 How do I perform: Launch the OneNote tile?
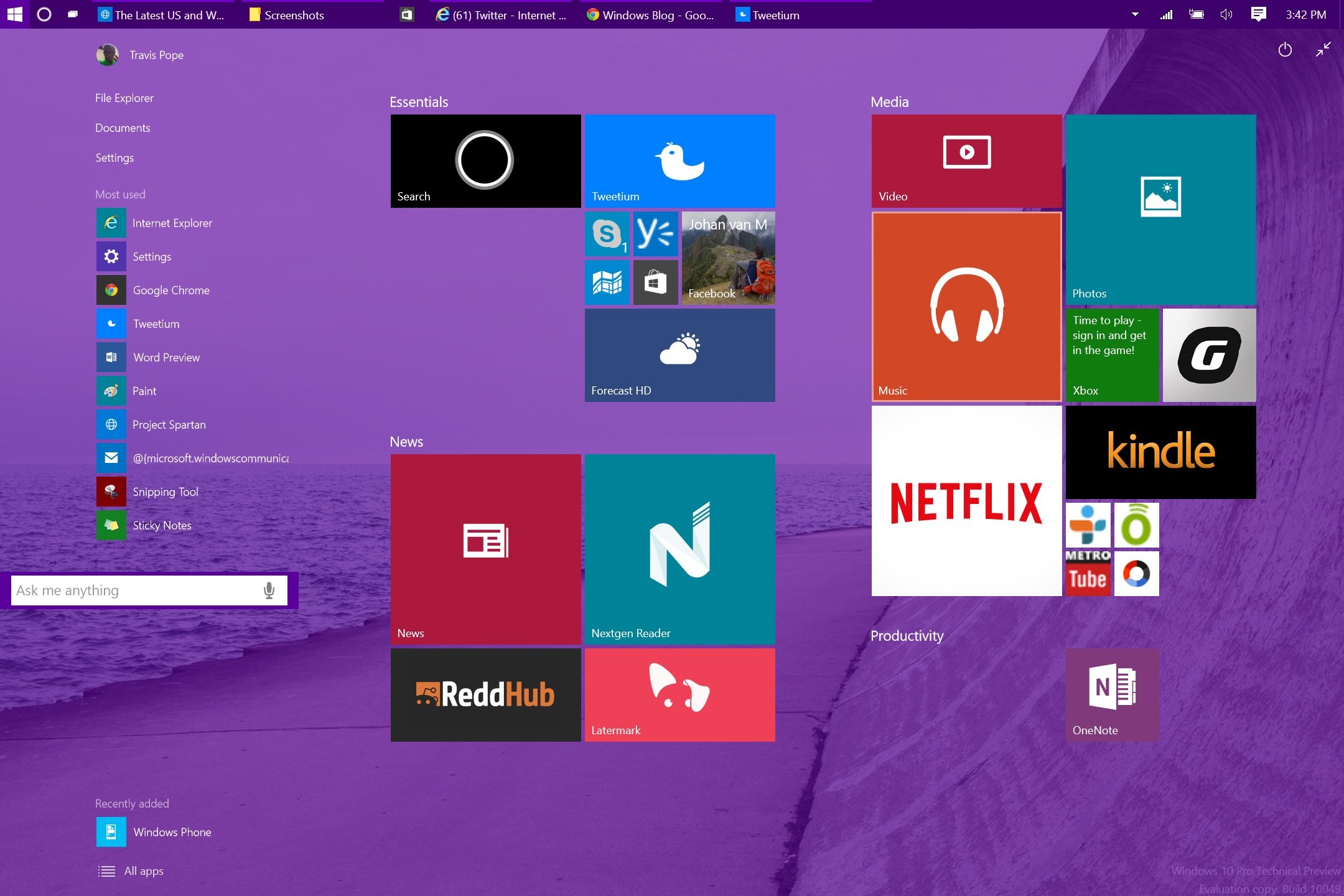1112,695
